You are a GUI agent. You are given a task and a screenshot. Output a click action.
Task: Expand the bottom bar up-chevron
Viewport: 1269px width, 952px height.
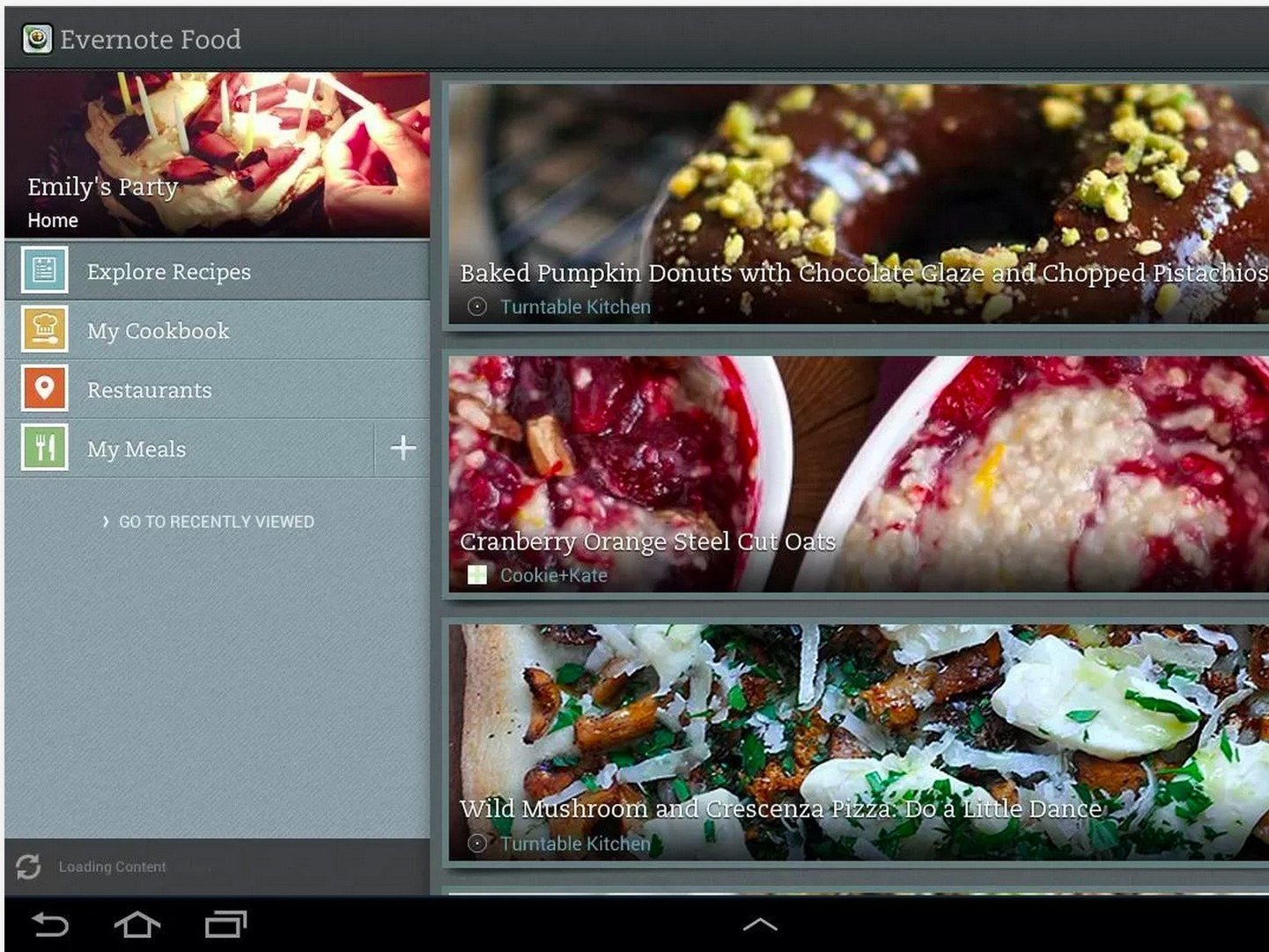coord(759,924)
